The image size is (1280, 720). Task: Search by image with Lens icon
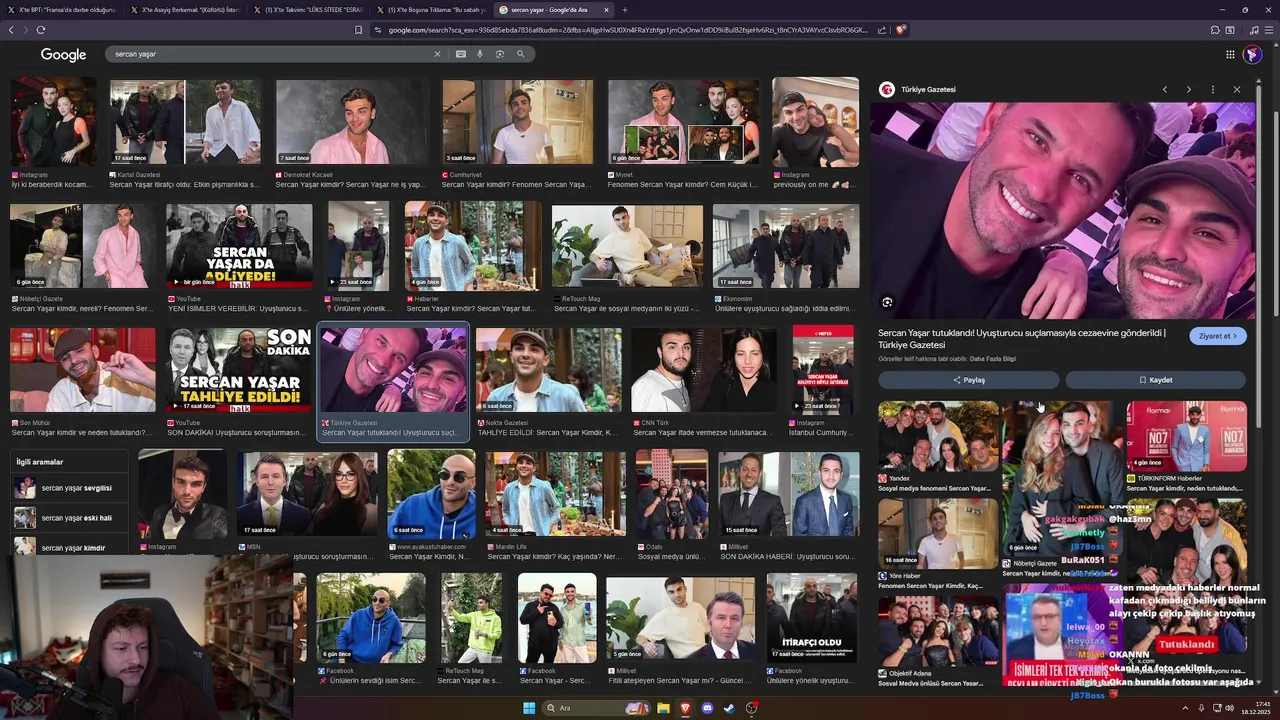(500, 54)
